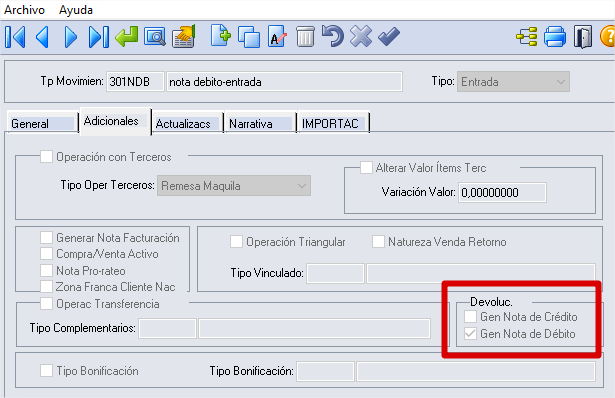Check Compra/Venta Activo option

pyautogui.click(x=46, y=254)
